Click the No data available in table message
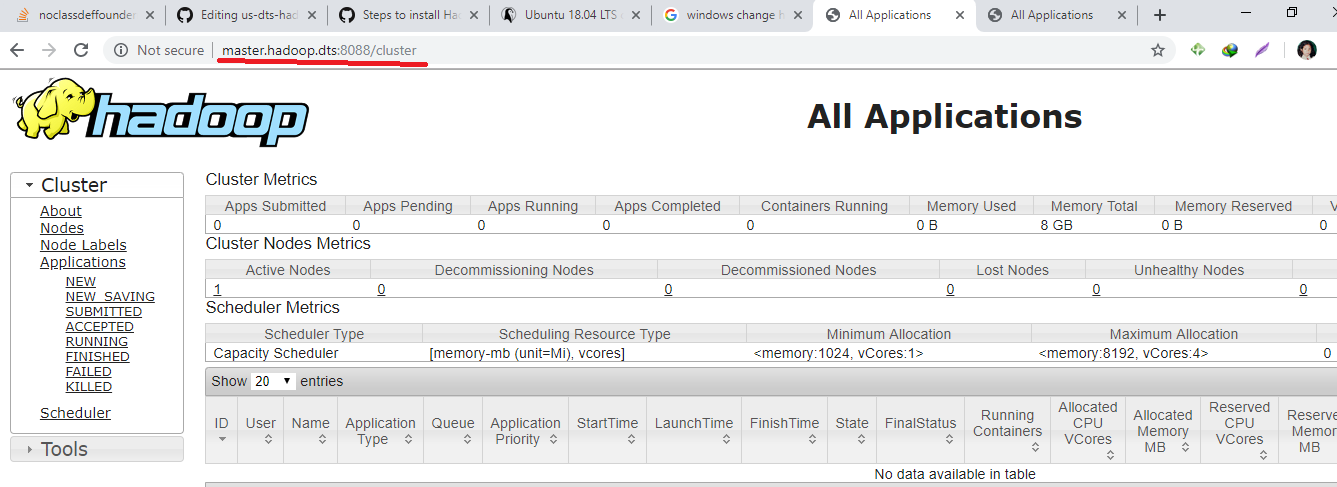Screen dimensions: 1337x487 [955, 474]
